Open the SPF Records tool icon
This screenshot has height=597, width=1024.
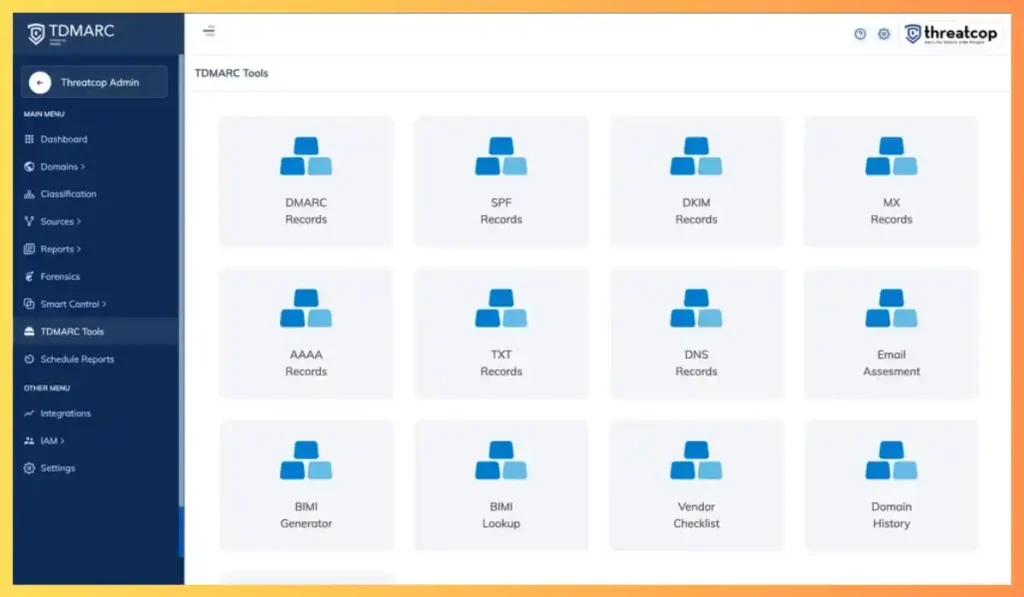(501, 156)
